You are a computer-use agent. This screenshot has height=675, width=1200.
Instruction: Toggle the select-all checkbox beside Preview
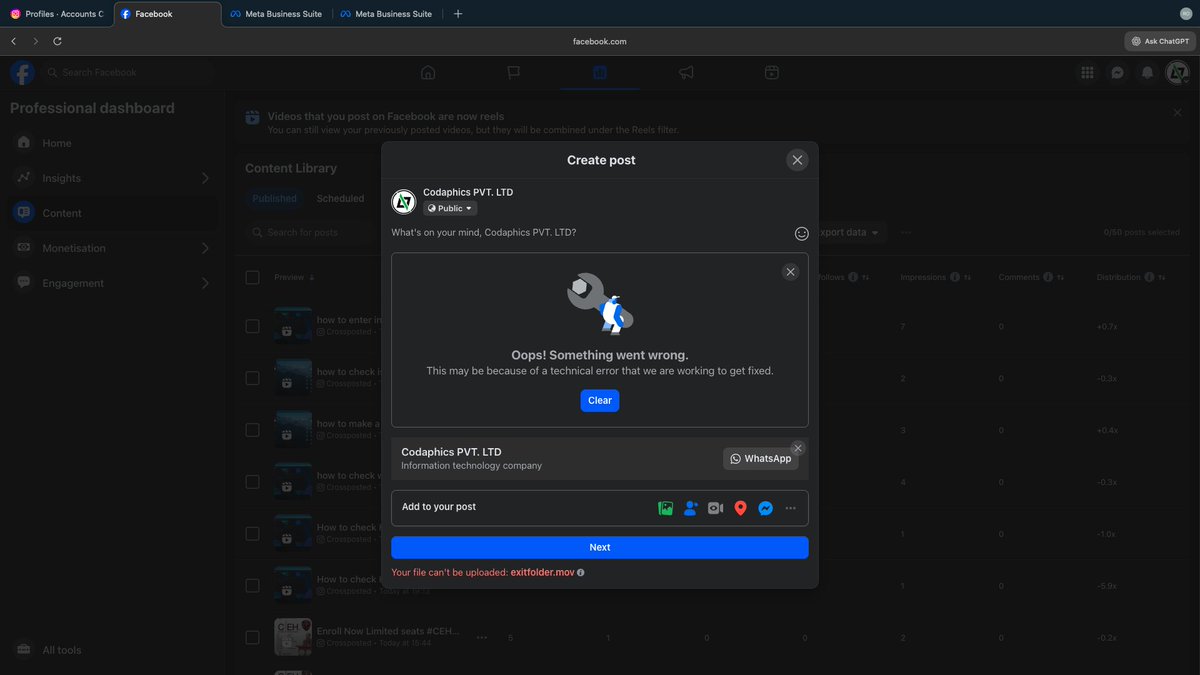pyautogui.click(x=252, y=277)
